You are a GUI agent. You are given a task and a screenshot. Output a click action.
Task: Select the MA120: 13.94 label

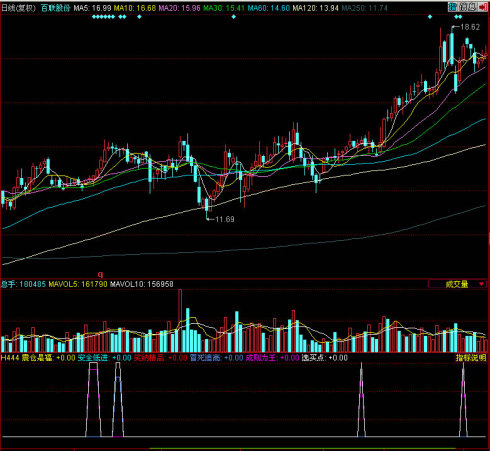tap(316, 8)
